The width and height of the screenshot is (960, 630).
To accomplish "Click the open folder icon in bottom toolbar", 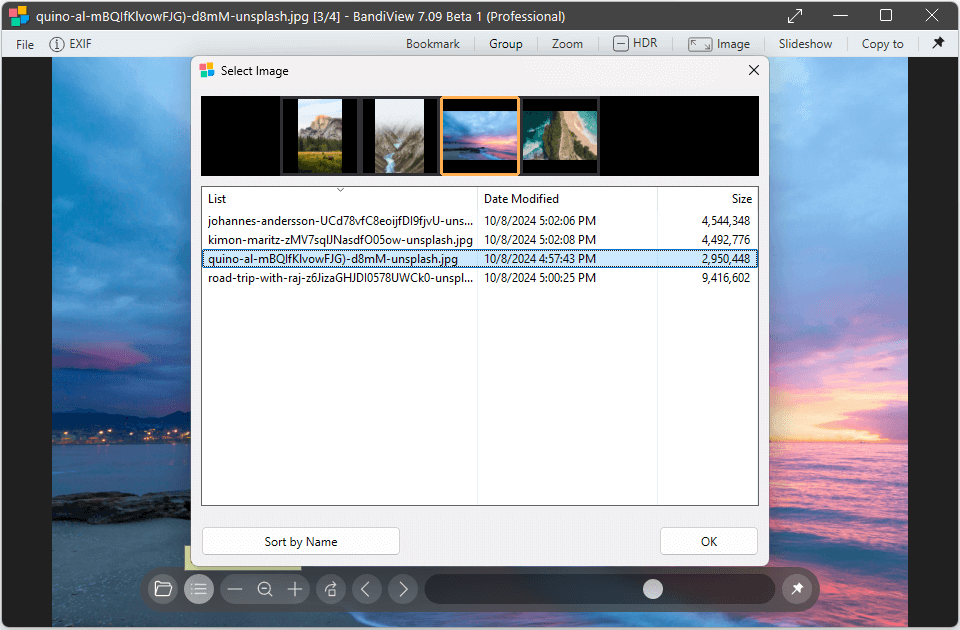I will point(163,589).
